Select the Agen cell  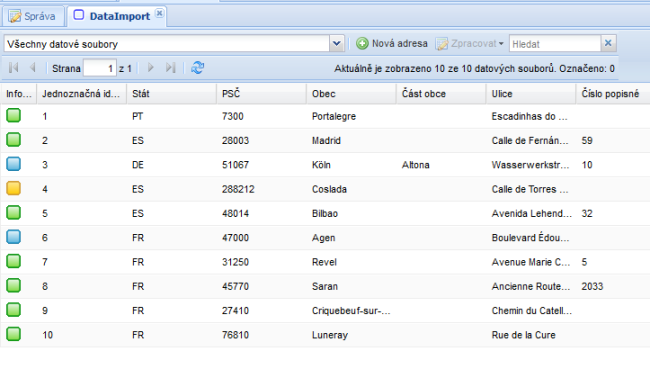(x=323, y=238)
